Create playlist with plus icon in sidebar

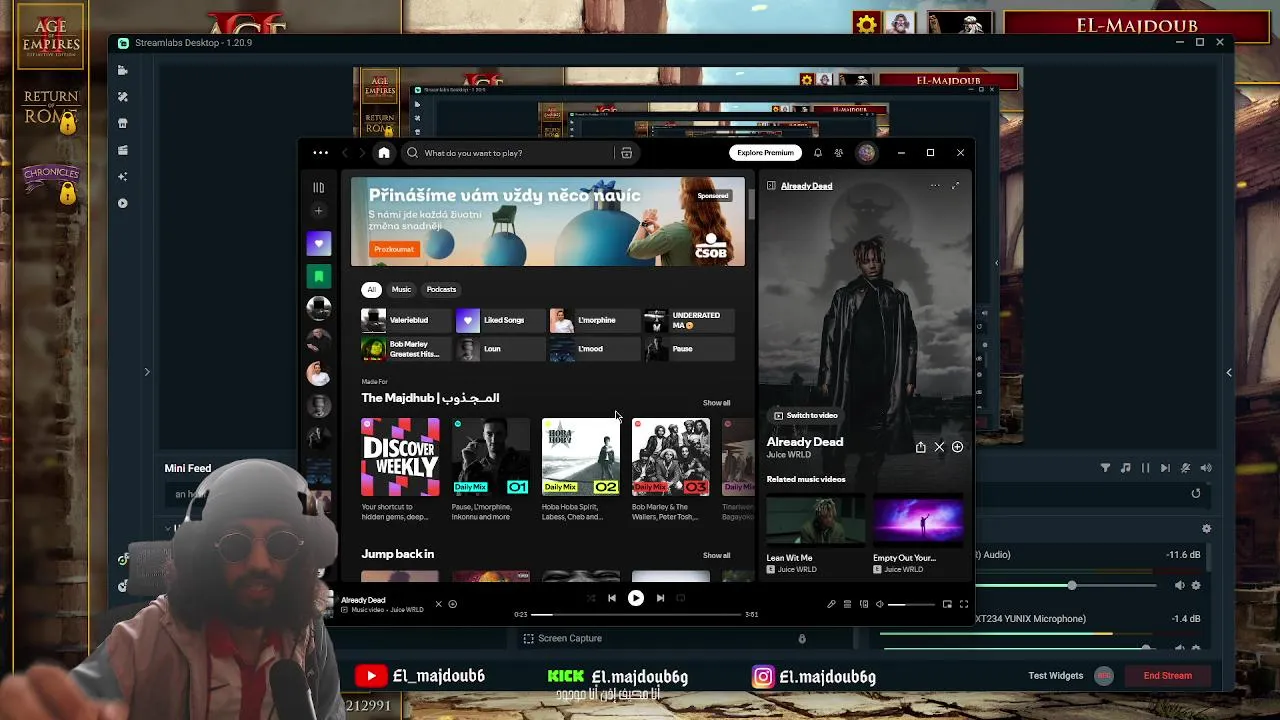click(319, 211)
